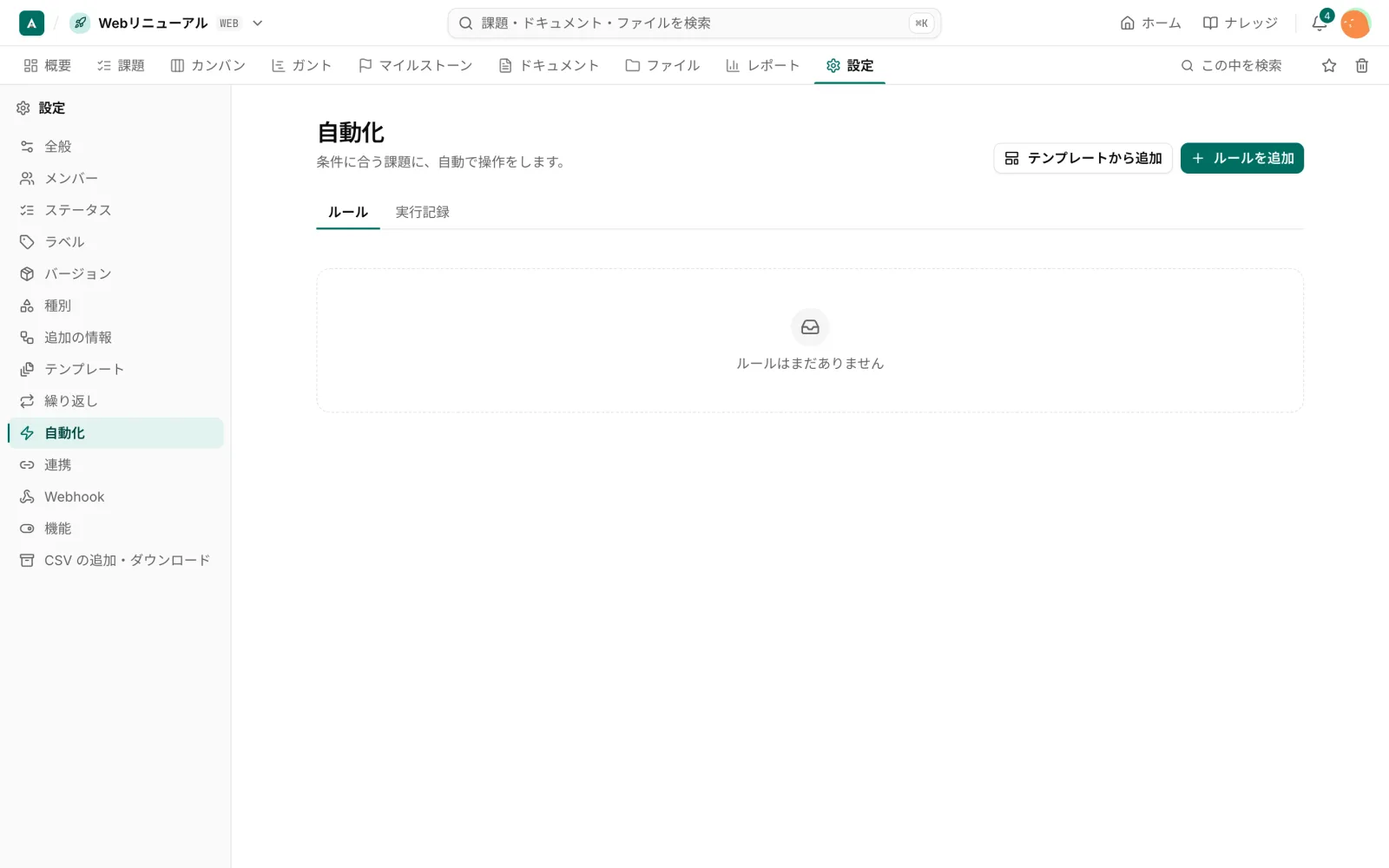This screenshot has height=868, width=1389.
Task: Open テンプレート settings in the sidebar
Action: click(115, 369)
